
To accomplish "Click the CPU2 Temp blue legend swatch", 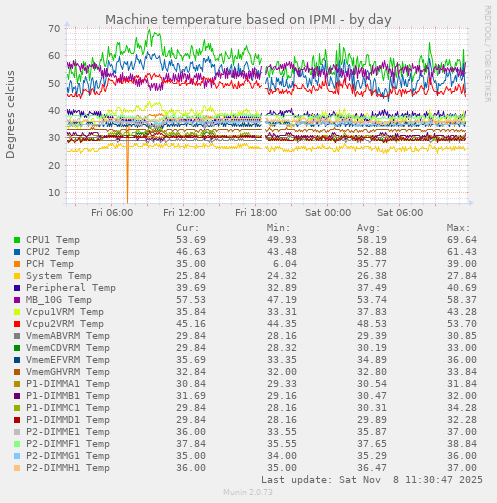I will 17,252.
